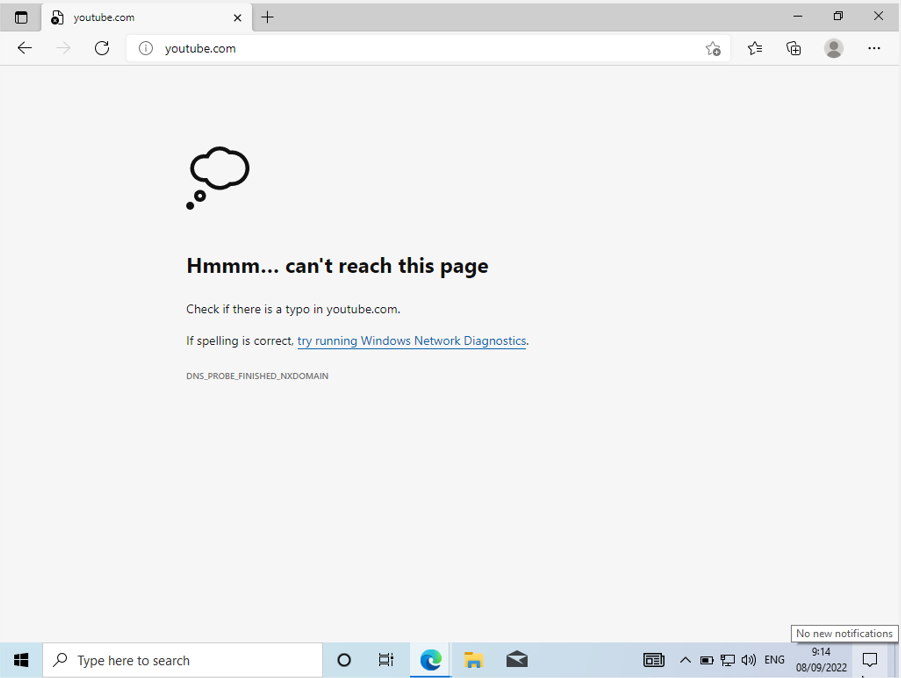
Task: Show hidden system tray icons
Action: (x=685, y=660)
